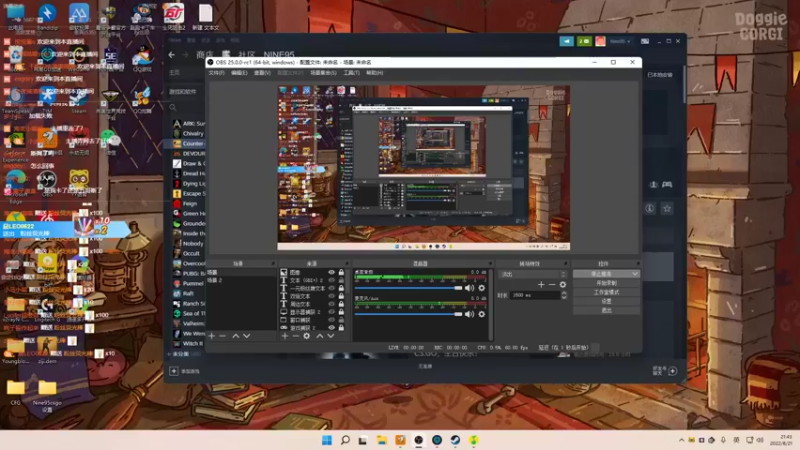Image resolution: width=800 pixels, height=450 pixels.
Task: Adjust 桌面音频 volume slider
Action: tap(408, 288)
